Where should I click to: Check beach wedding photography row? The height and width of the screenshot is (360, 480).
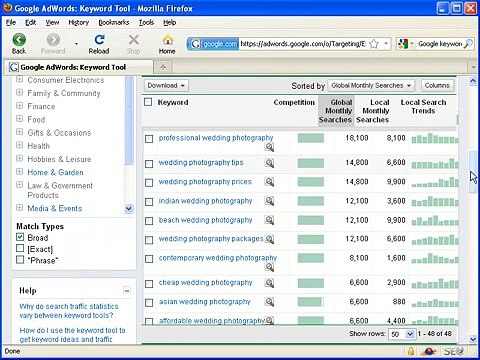149,221
